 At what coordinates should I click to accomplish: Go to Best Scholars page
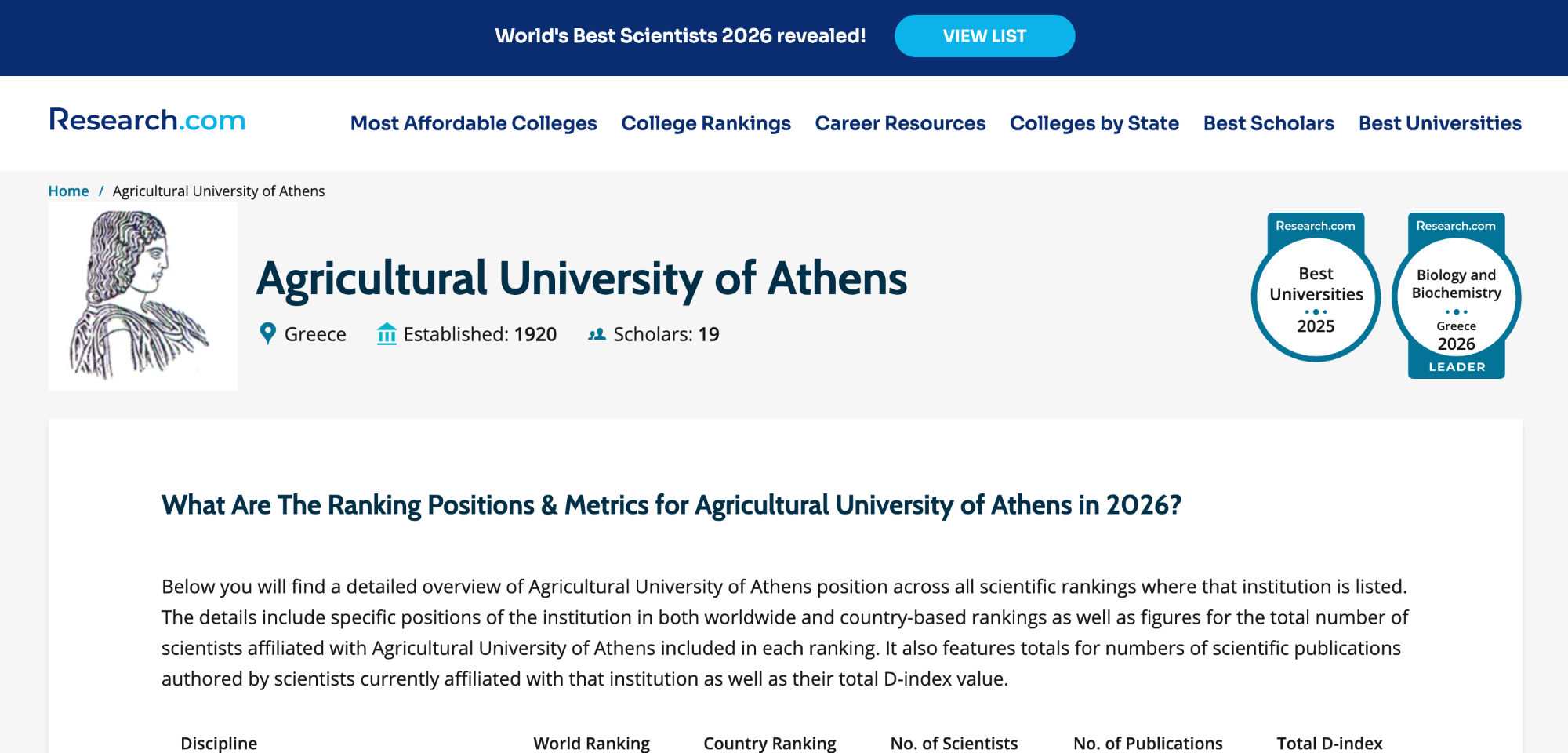1269,123
